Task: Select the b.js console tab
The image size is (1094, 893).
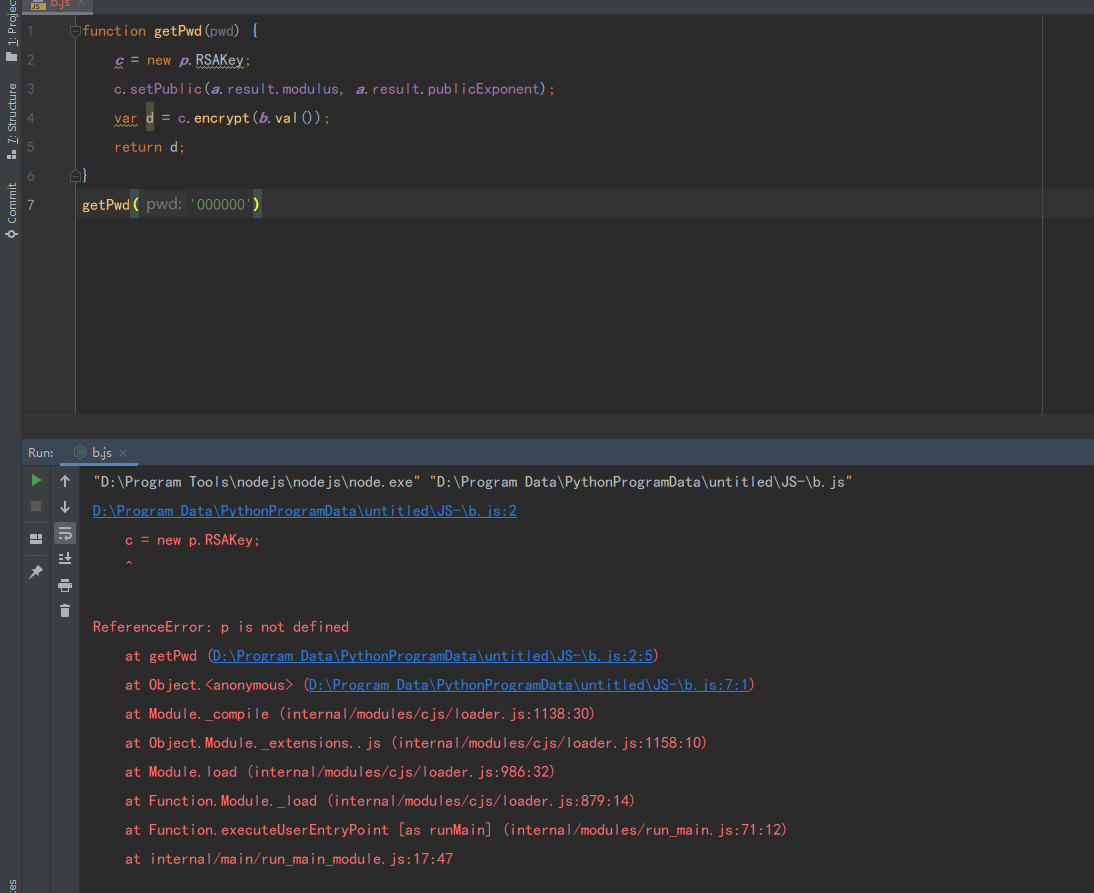Action: click(x=99, y=452)
